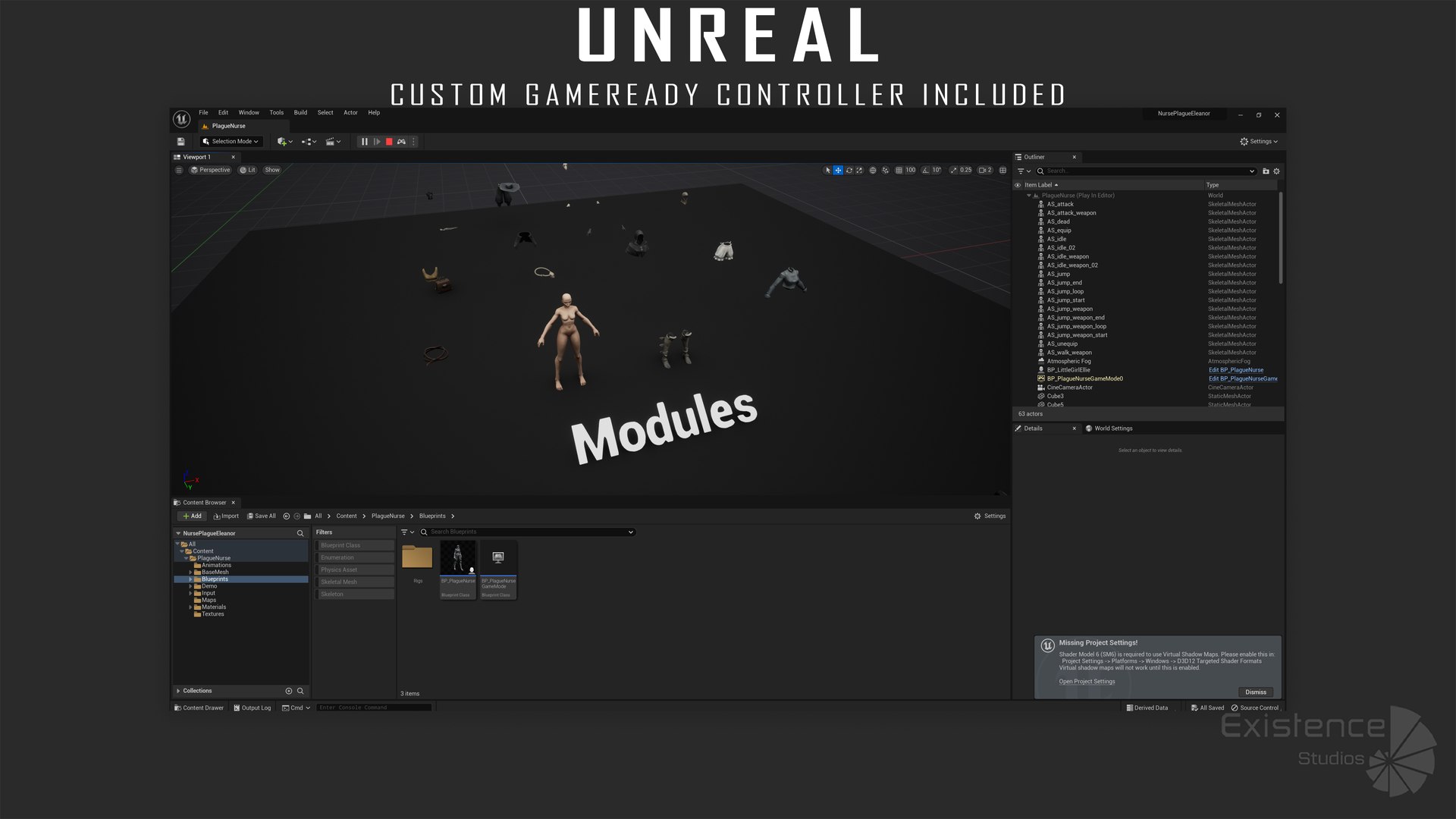This screenshot has width=1456, height=819.
Task: Choose the Select objects cursor tool
Action: point(827,171)
